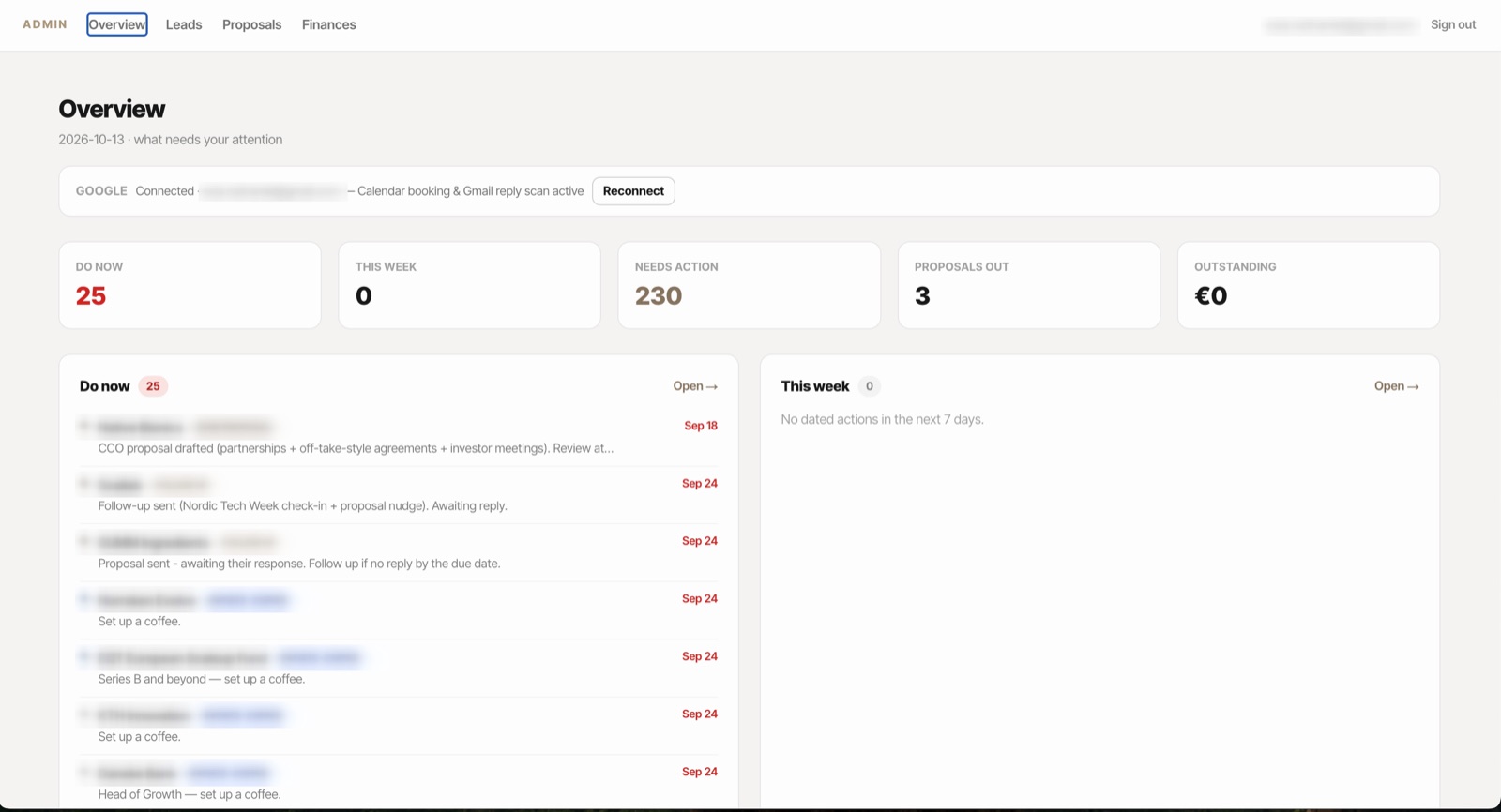Open the Do now list link
Screen dimensions: 1501x812
click(x=695, y=386)
